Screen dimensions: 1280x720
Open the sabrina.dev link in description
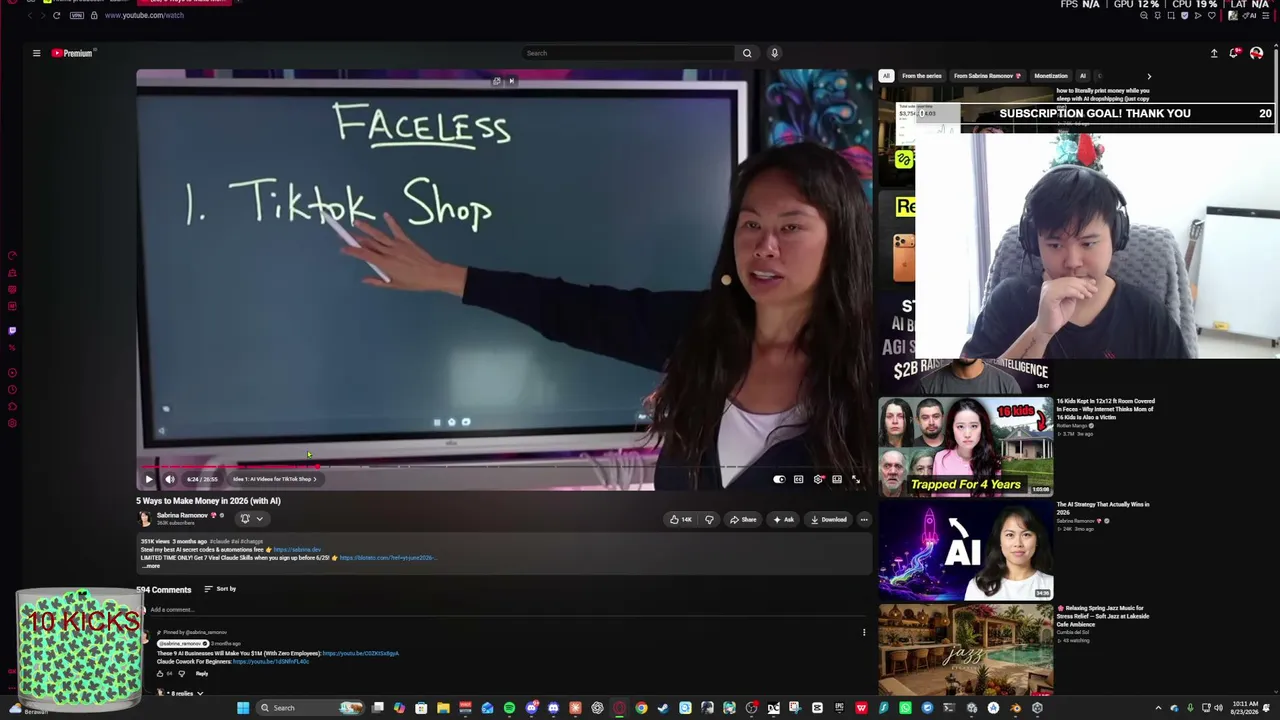click(x=298, y=550)
